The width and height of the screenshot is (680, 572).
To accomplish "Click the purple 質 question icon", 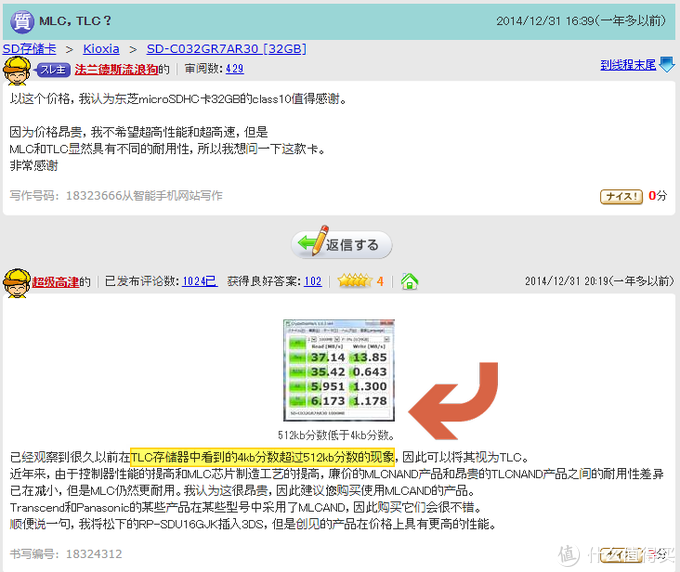I will point(22,21).
